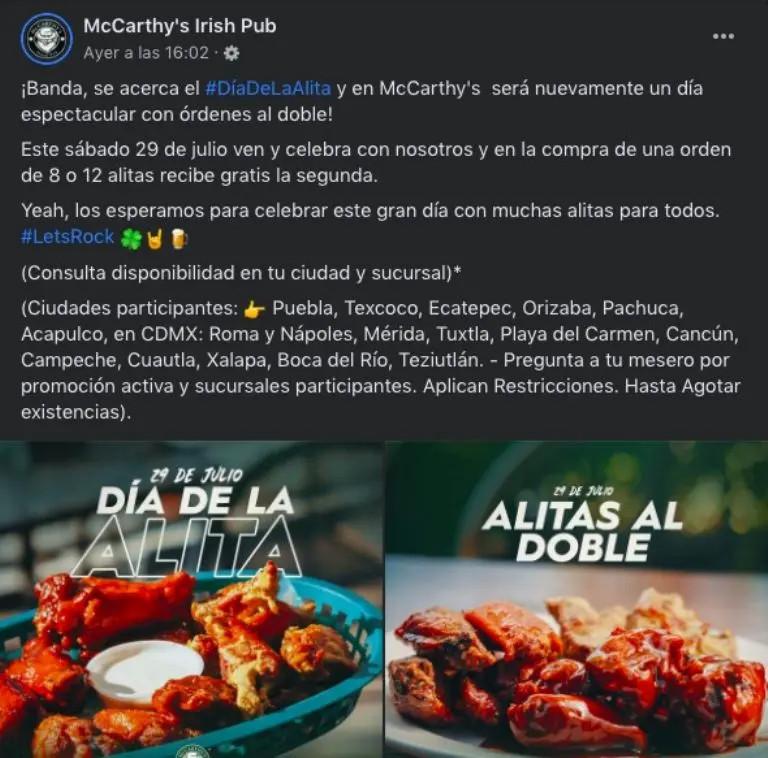This screenshot has width=768, height=758.
Task: Open the 'Ayer a las 16:02' timestamp
Action: (146, 53)
